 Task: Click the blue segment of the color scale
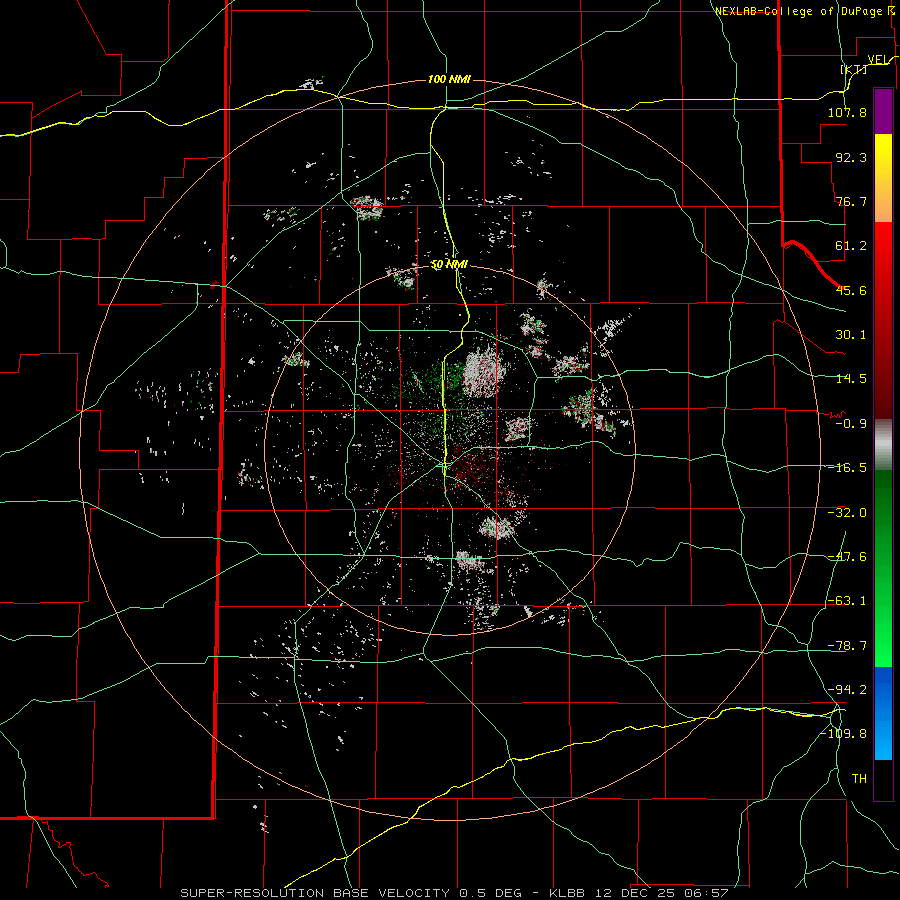pos(883,713)
